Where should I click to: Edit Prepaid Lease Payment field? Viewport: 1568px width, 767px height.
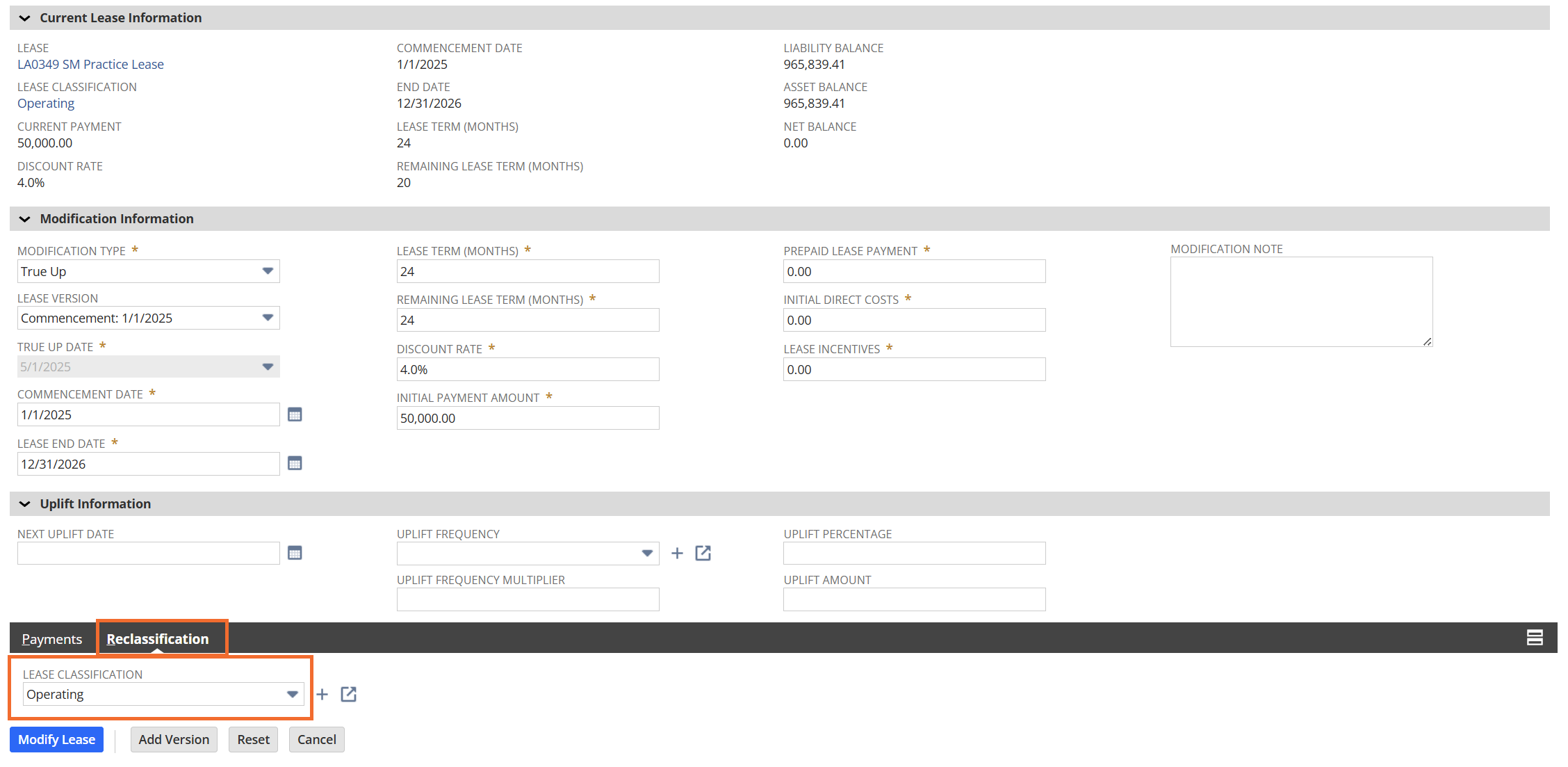click(x=915, y=271)
